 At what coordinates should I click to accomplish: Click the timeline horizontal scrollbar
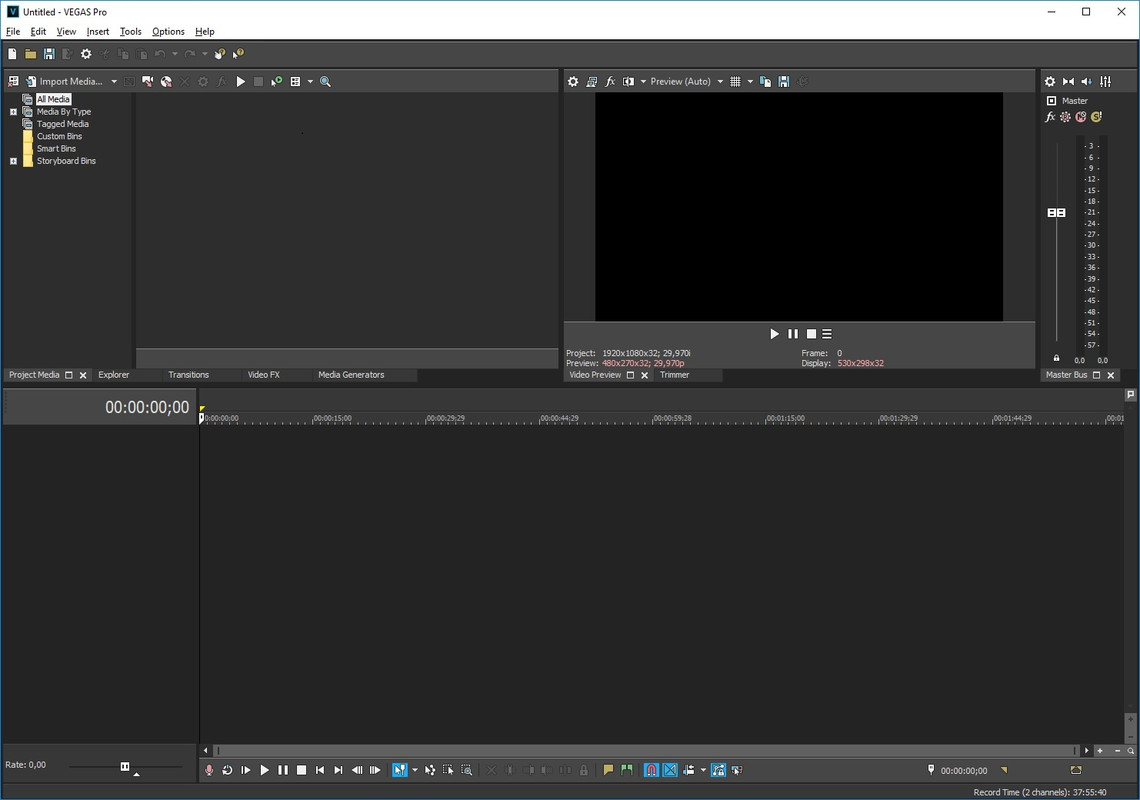[x=646, y=751]
